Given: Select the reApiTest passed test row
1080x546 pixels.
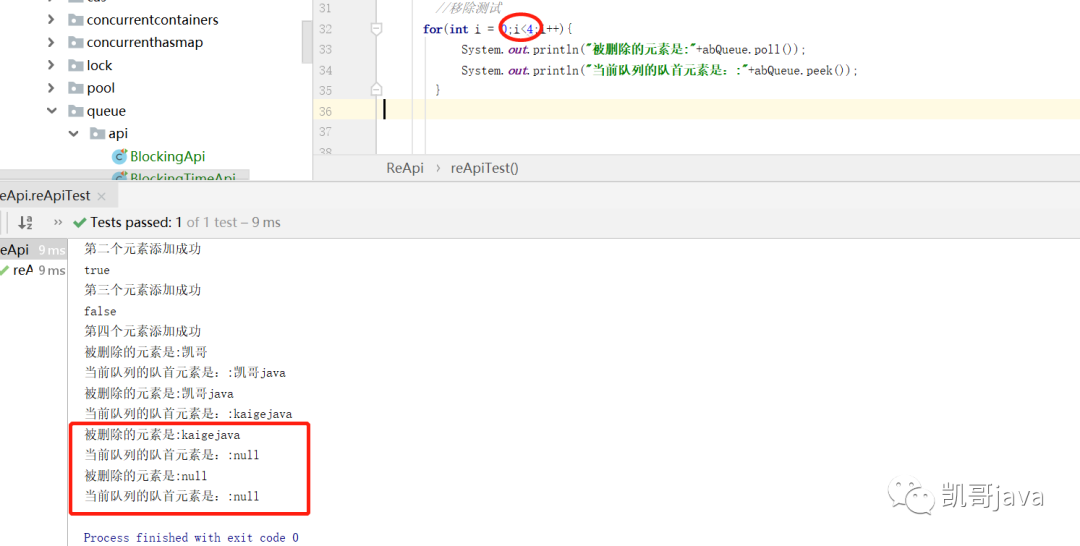Looking at the screenshot, I should (33, 271).
